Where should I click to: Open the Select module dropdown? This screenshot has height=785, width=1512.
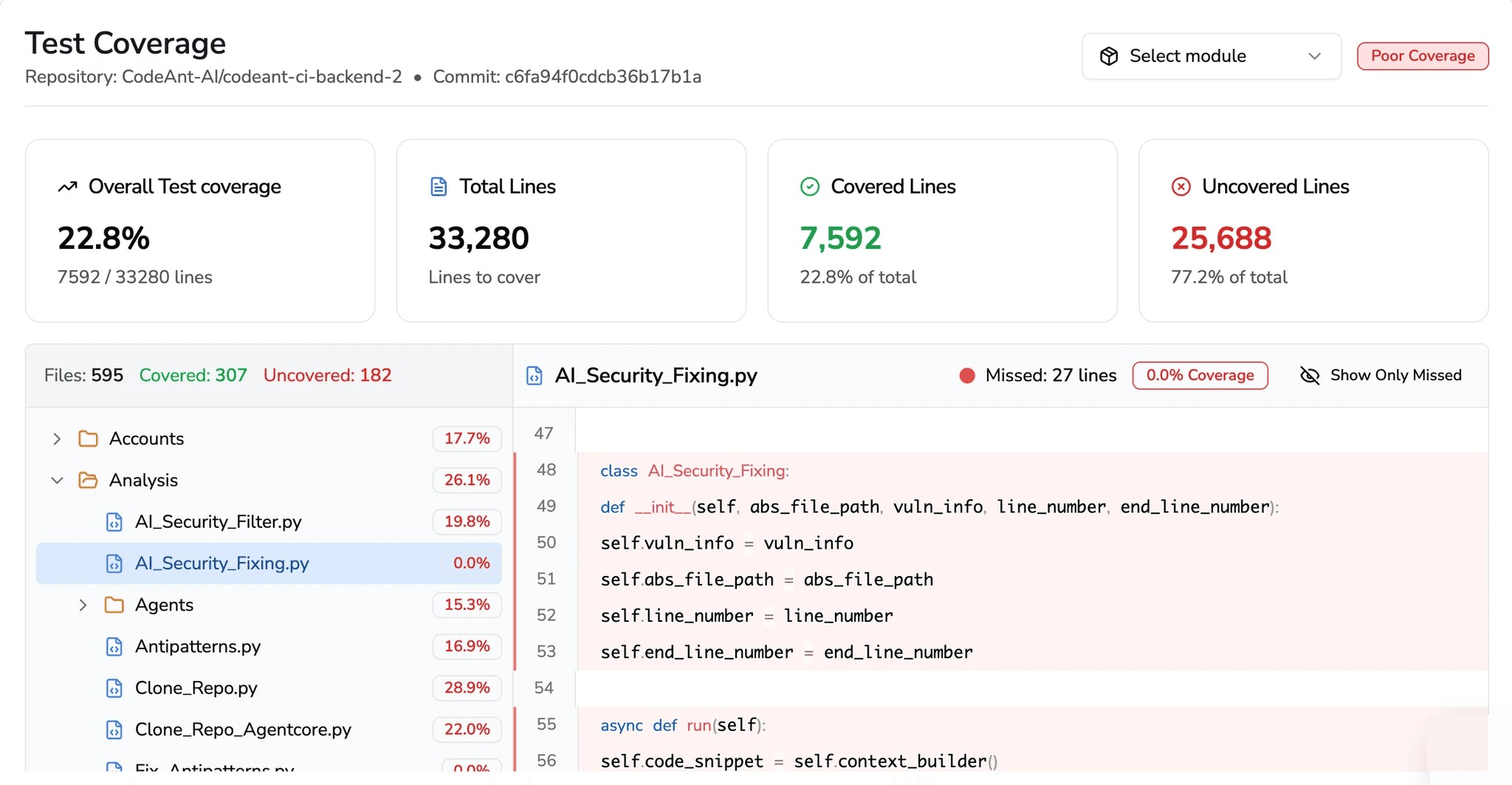(1210, 55)
